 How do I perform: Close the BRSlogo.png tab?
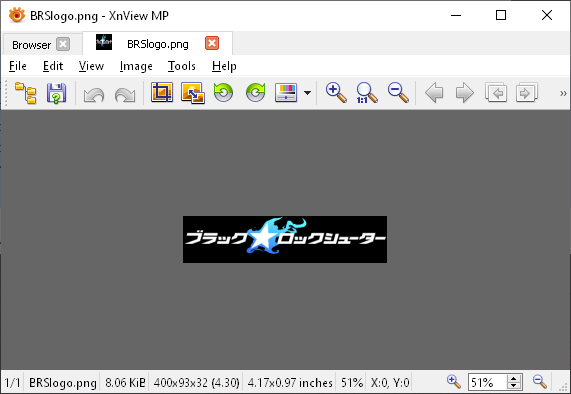[x=212, y=43]
